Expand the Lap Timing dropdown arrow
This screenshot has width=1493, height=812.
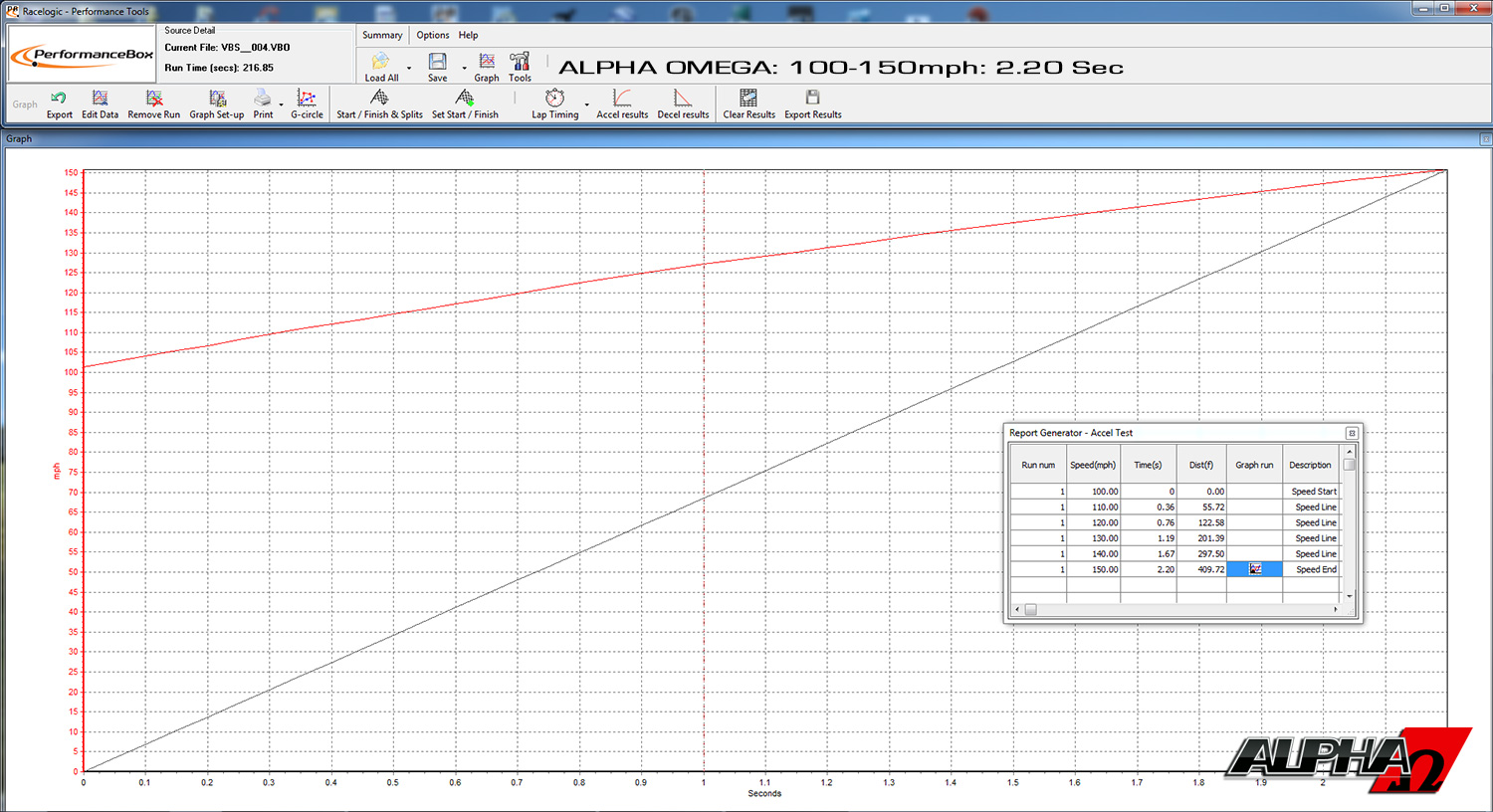click(586, 104)
